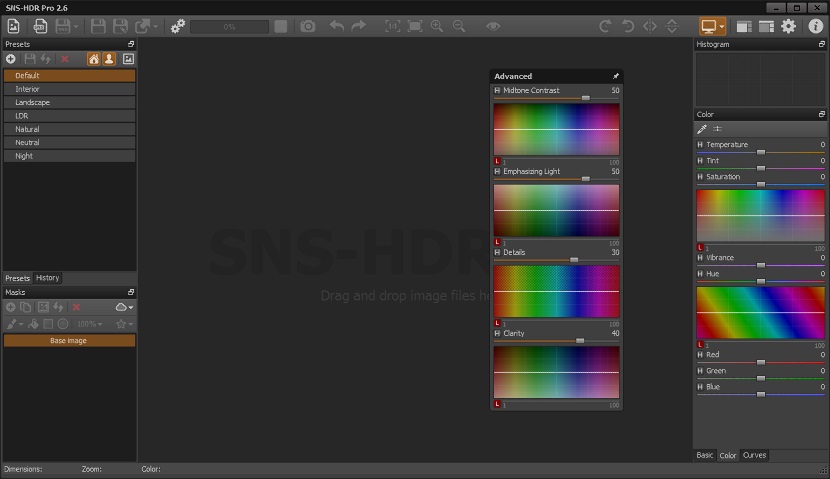Flip image horizontally icon

(x=650, y=26)
